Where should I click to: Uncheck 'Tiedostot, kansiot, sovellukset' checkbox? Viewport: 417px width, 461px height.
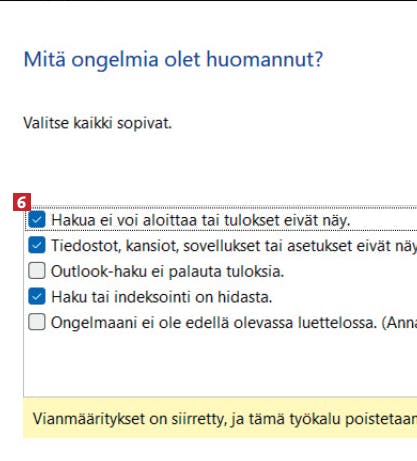(37, 245)
